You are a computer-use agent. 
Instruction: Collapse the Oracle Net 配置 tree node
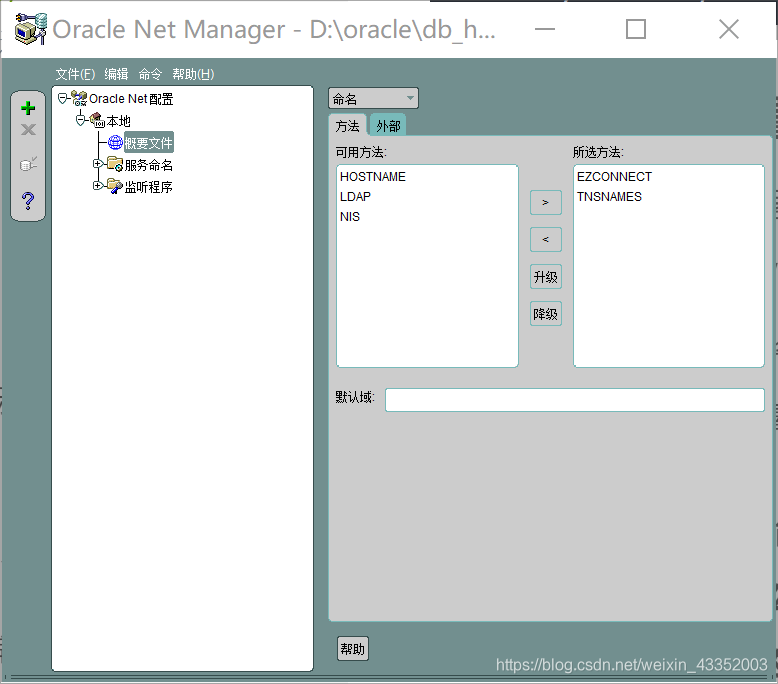tap(63, 98)
